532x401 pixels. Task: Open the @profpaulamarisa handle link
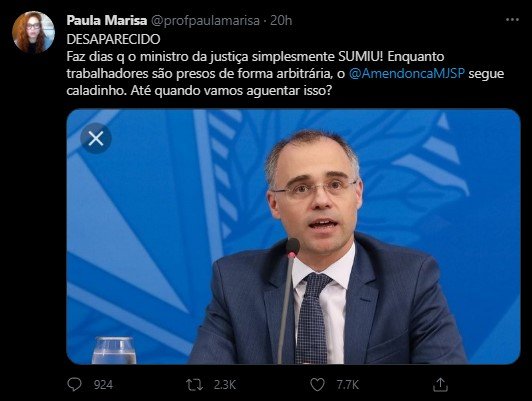pos(205,21)
